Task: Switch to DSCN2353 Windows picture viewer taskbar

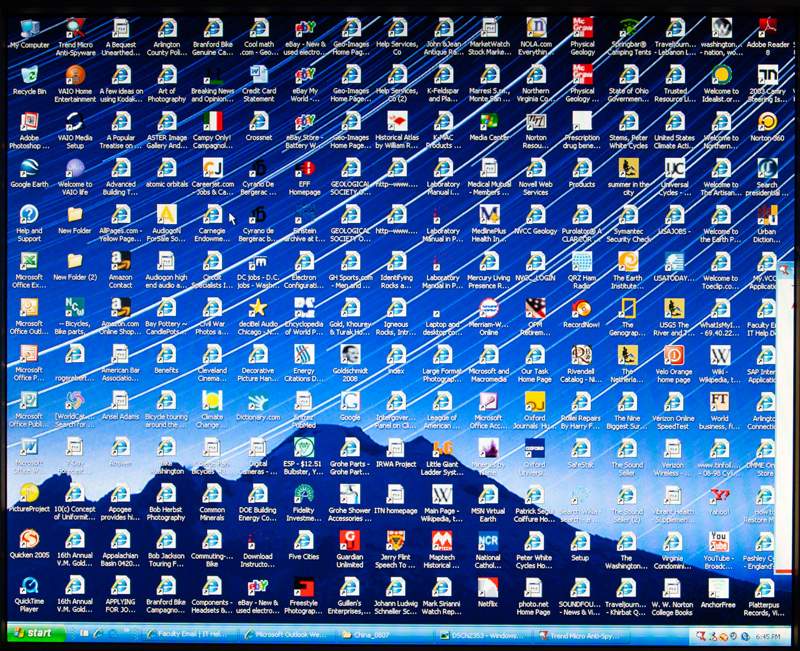Action: pyautogui.click(x=486, y=636)
